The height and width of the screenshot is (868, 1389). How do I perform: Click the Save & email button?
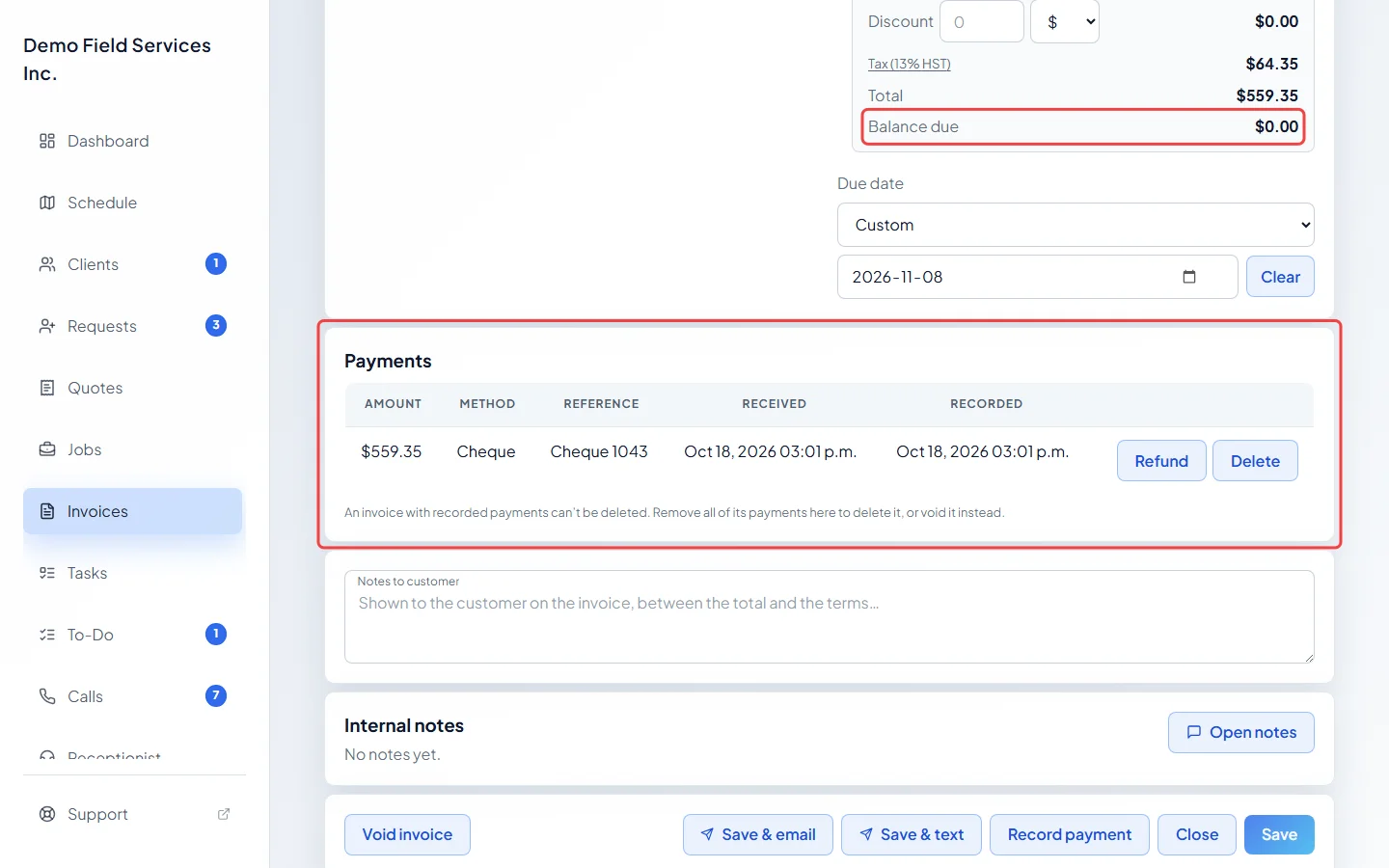(758, 834)
